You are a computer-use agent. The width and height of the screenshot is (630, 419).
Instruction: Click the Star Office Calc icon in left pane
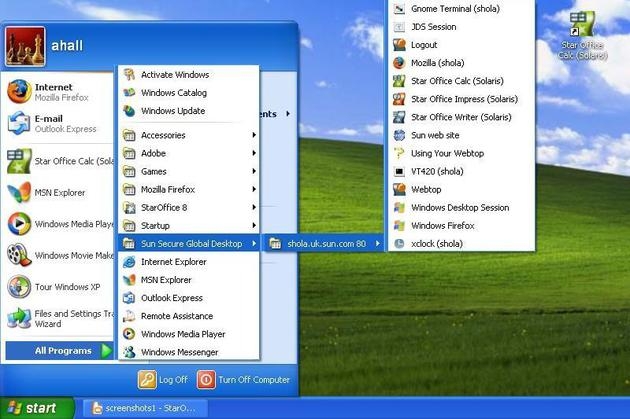pyautogui.click(x=19, y=161)
